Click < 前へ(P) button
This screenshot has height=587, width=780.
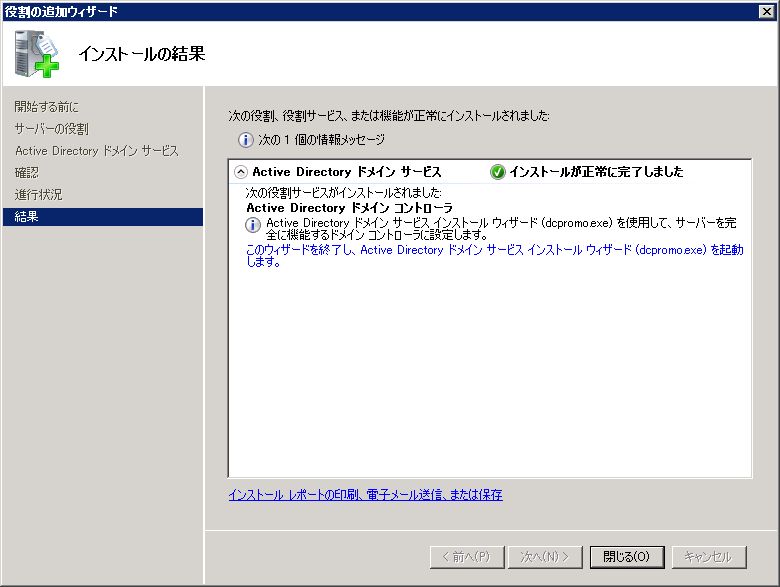(467, 557)
